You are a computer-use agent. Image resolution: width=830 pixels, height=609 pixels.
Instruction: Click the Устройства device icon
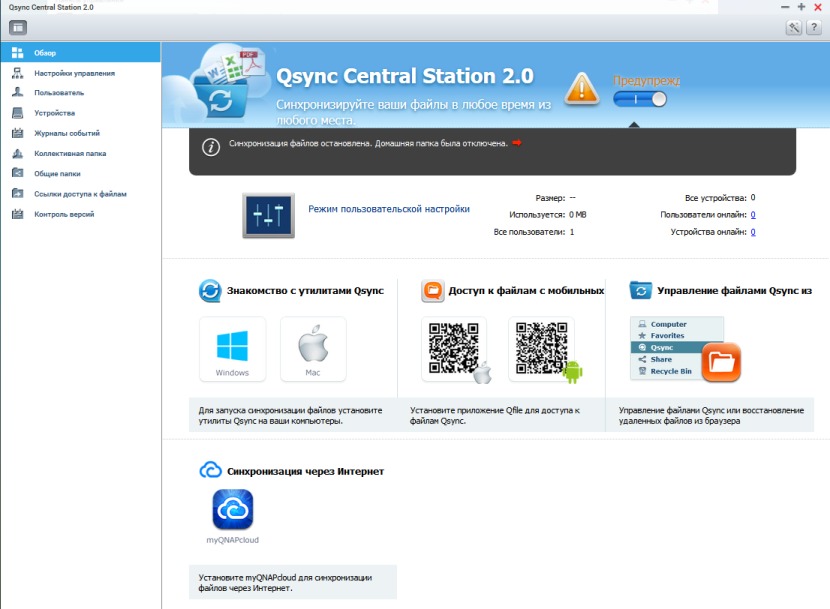pyautogui.click(x=17, y=113)
